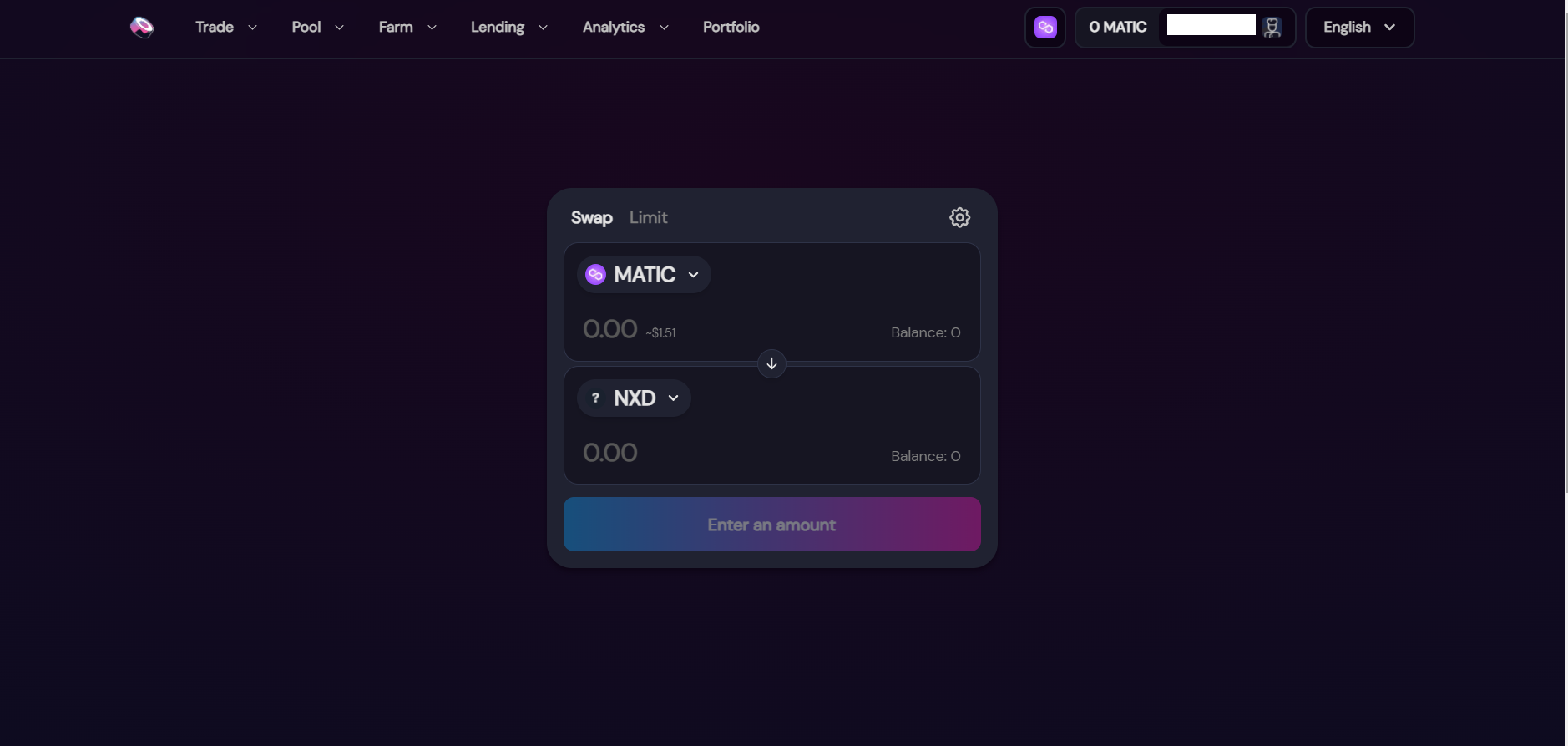Click the MATIC token logo
The height and width of the screenshot is (746, 1568).
coord(595,274)
